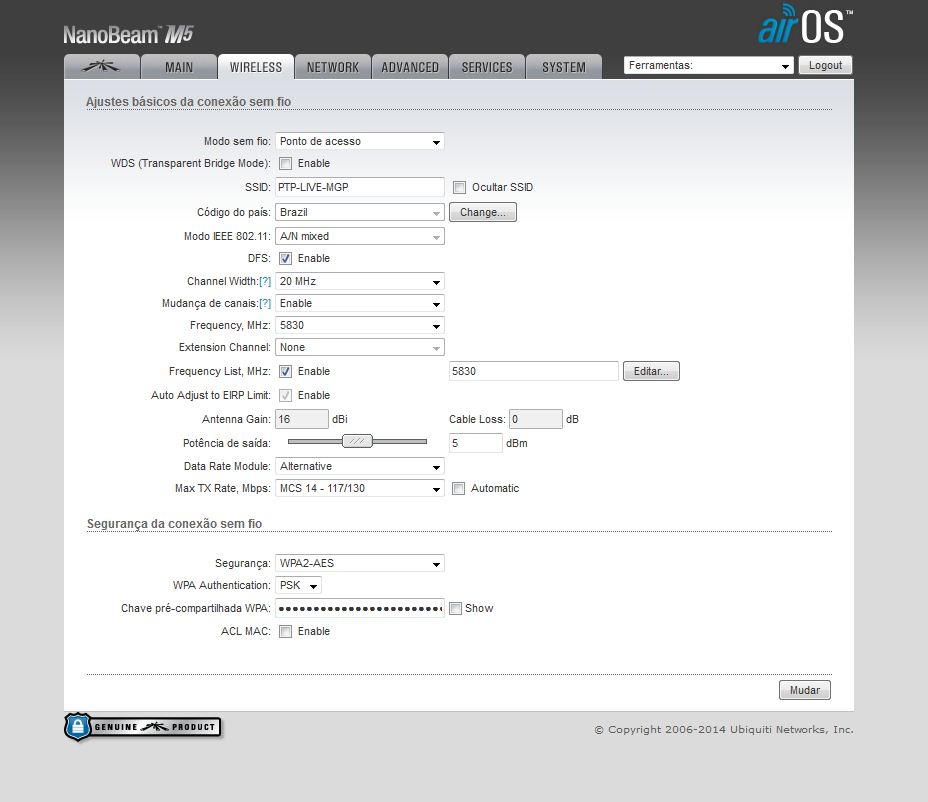Click the Frequency List 5830 field

click(534, 371)
